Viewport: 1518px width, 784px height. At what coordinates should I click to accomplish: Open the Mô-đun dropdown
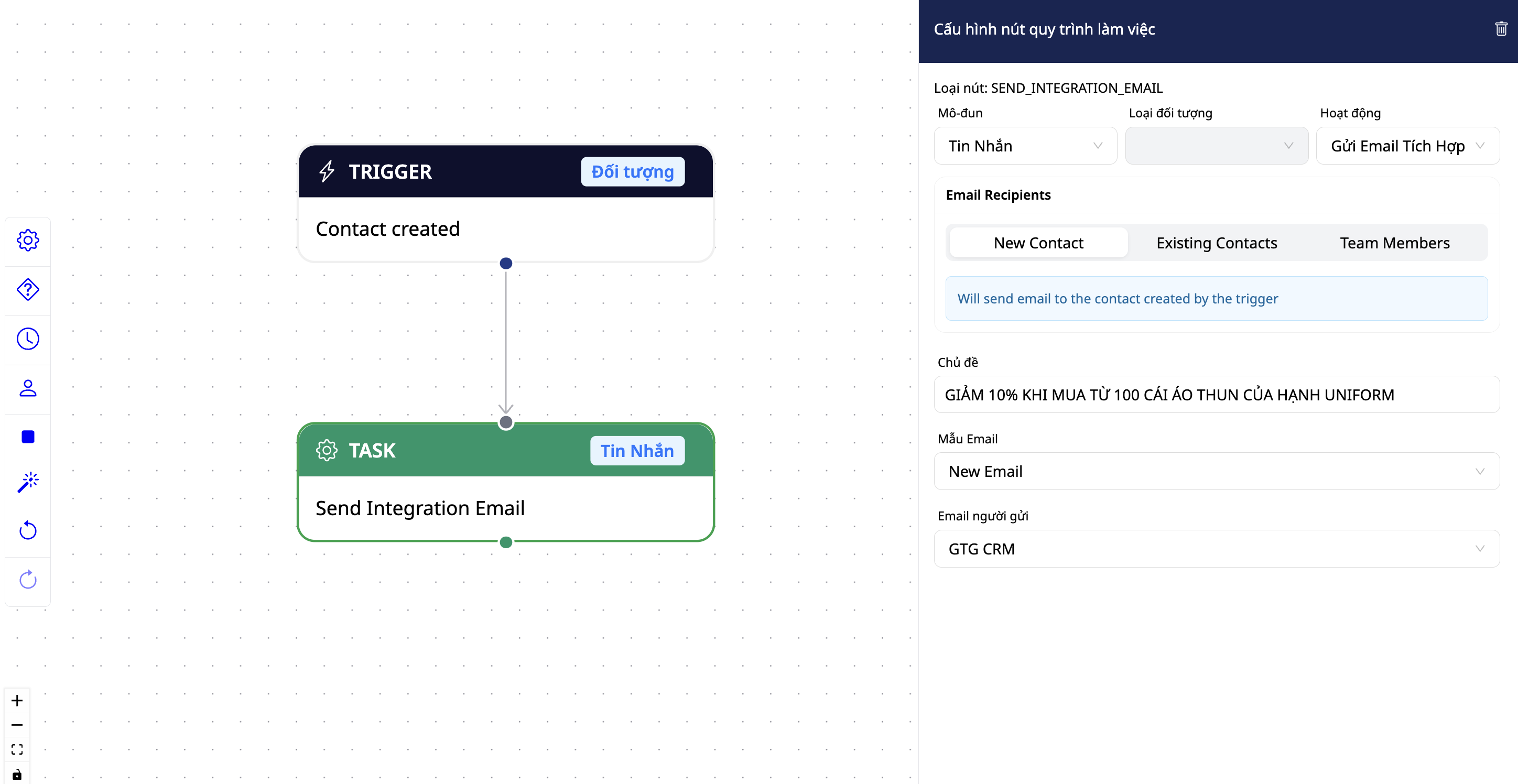[x=1025, y=146]
